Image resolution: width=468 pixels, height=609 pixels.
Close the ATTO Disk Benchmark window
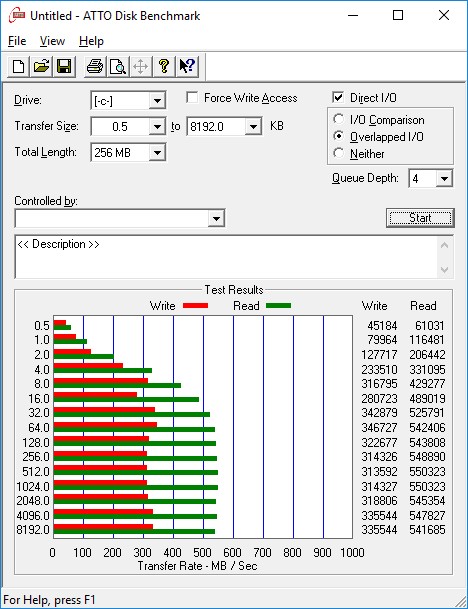(444, 16)
